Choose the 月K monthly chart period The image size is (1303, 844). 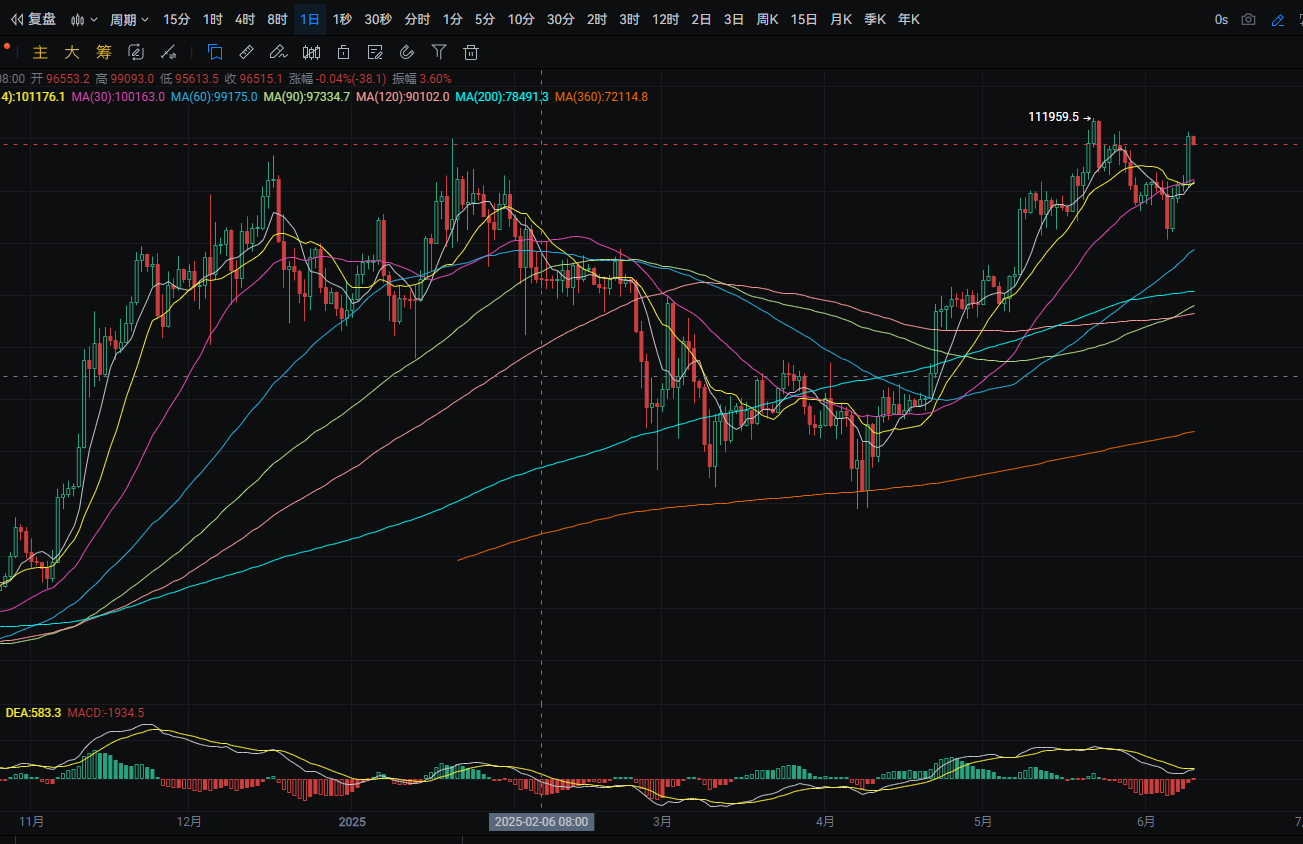tap(841, 19)
